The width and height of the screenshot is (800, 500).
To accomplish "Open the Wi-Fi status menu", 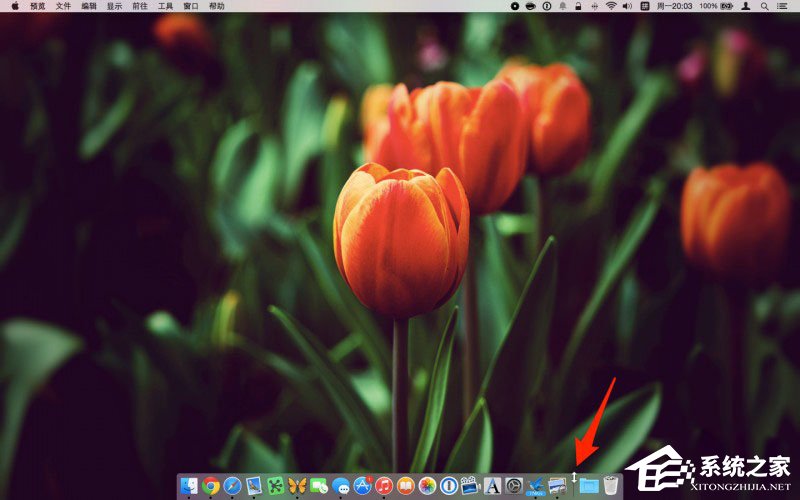I will (x=610, y=6).
